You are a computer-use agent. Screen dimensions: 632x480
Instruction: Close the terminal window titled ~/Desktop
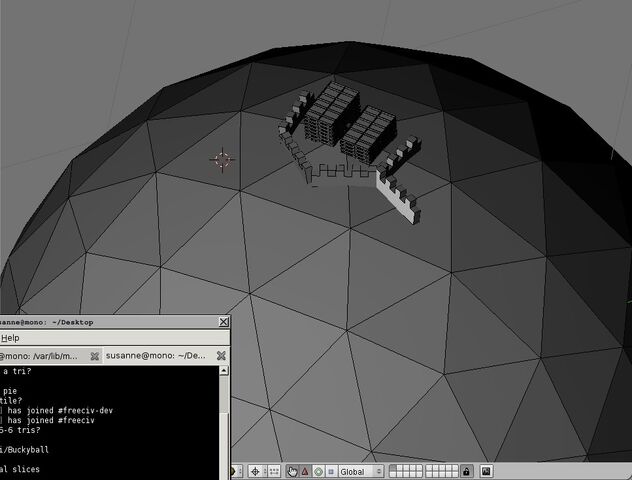[223, 322]
